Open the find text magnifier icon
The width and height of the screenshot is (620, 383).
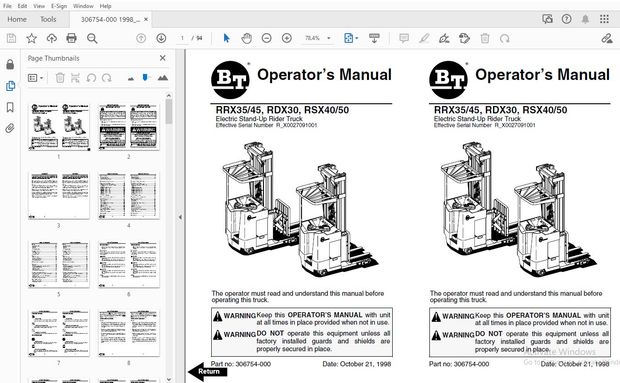tap(92, 38)
